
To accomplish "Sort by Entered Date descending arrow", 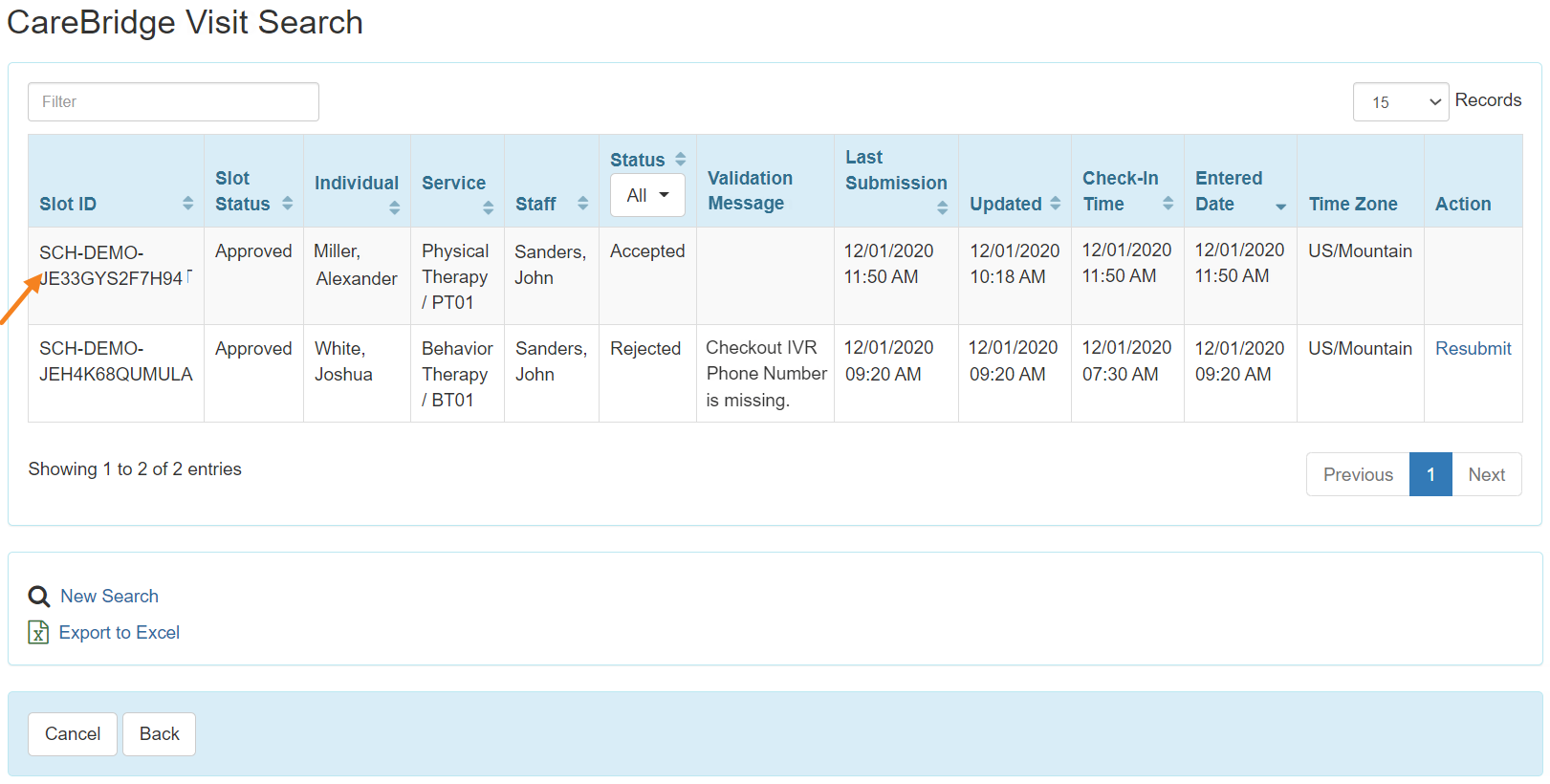I will click(1280, 207).
